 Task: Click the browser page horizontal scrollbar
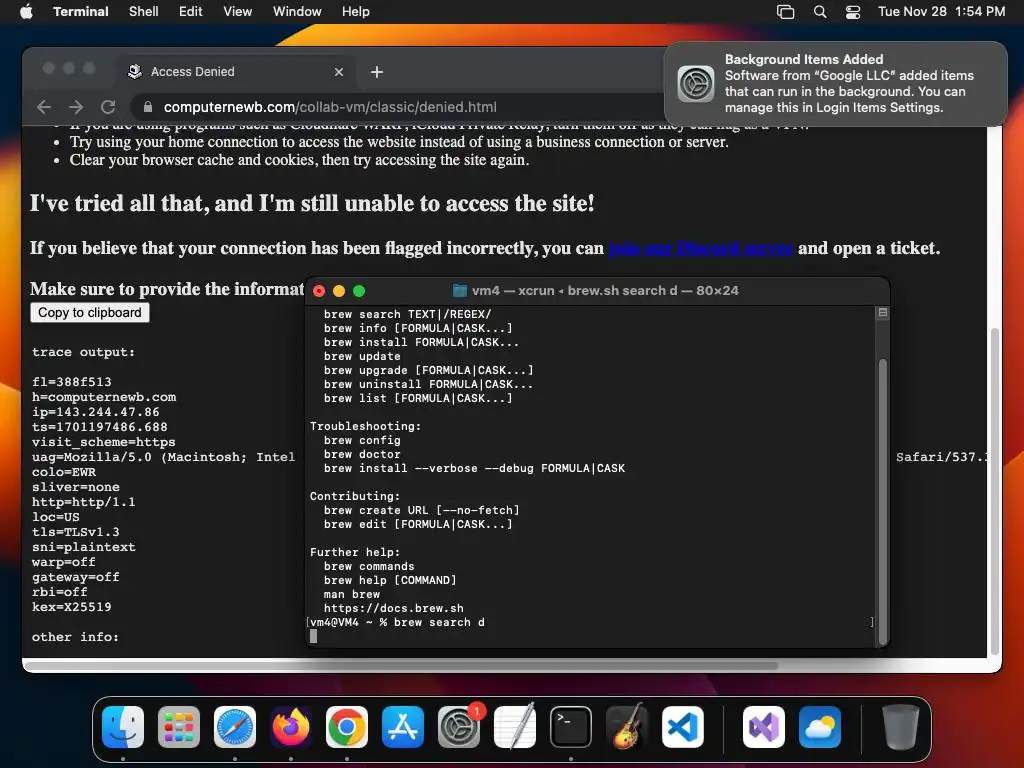(401, 666)
